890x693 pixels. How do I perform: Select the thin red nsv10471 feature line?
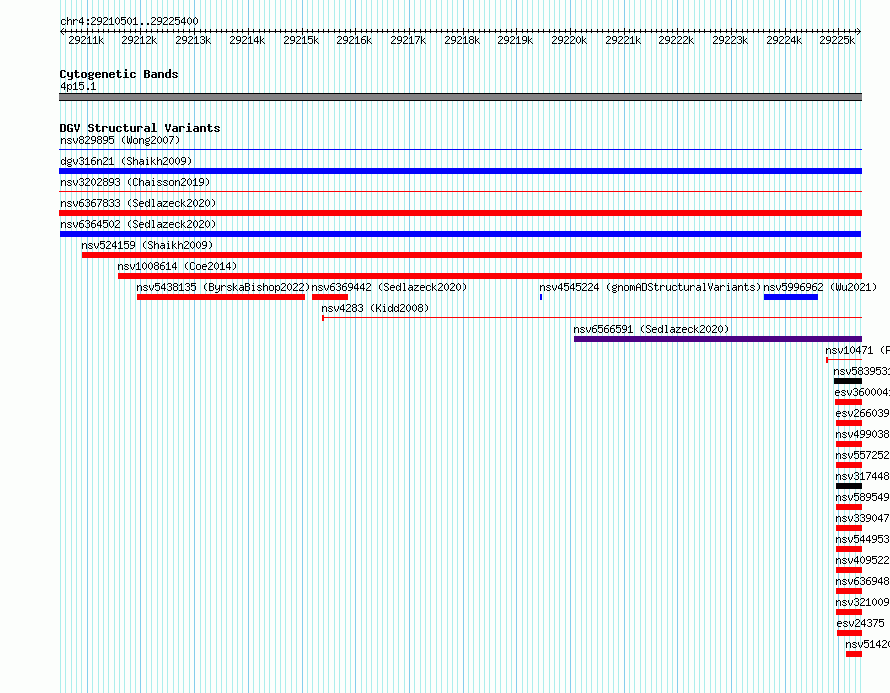(x=844, y=360)
